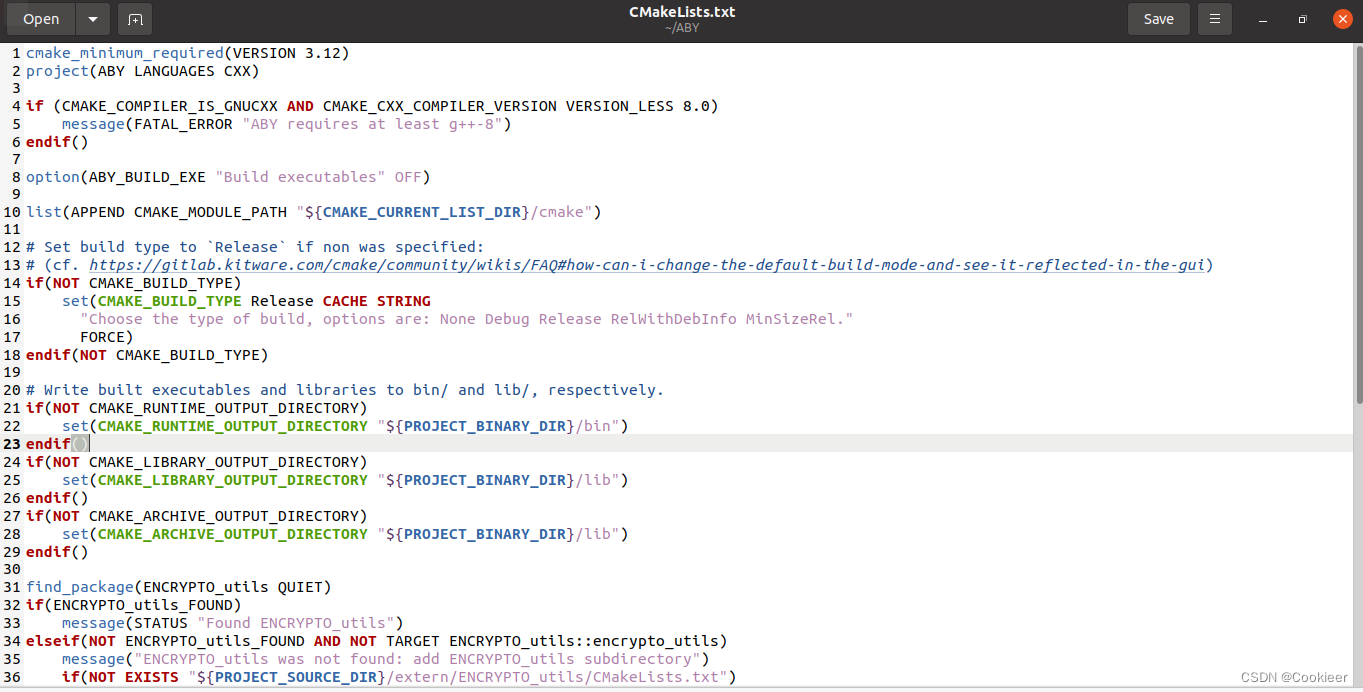Click on the if CMAKE_COMPILER_IS_GNUCXX line 4
Viewport: 1363px width, 692px height.
[x=372, y=106]
